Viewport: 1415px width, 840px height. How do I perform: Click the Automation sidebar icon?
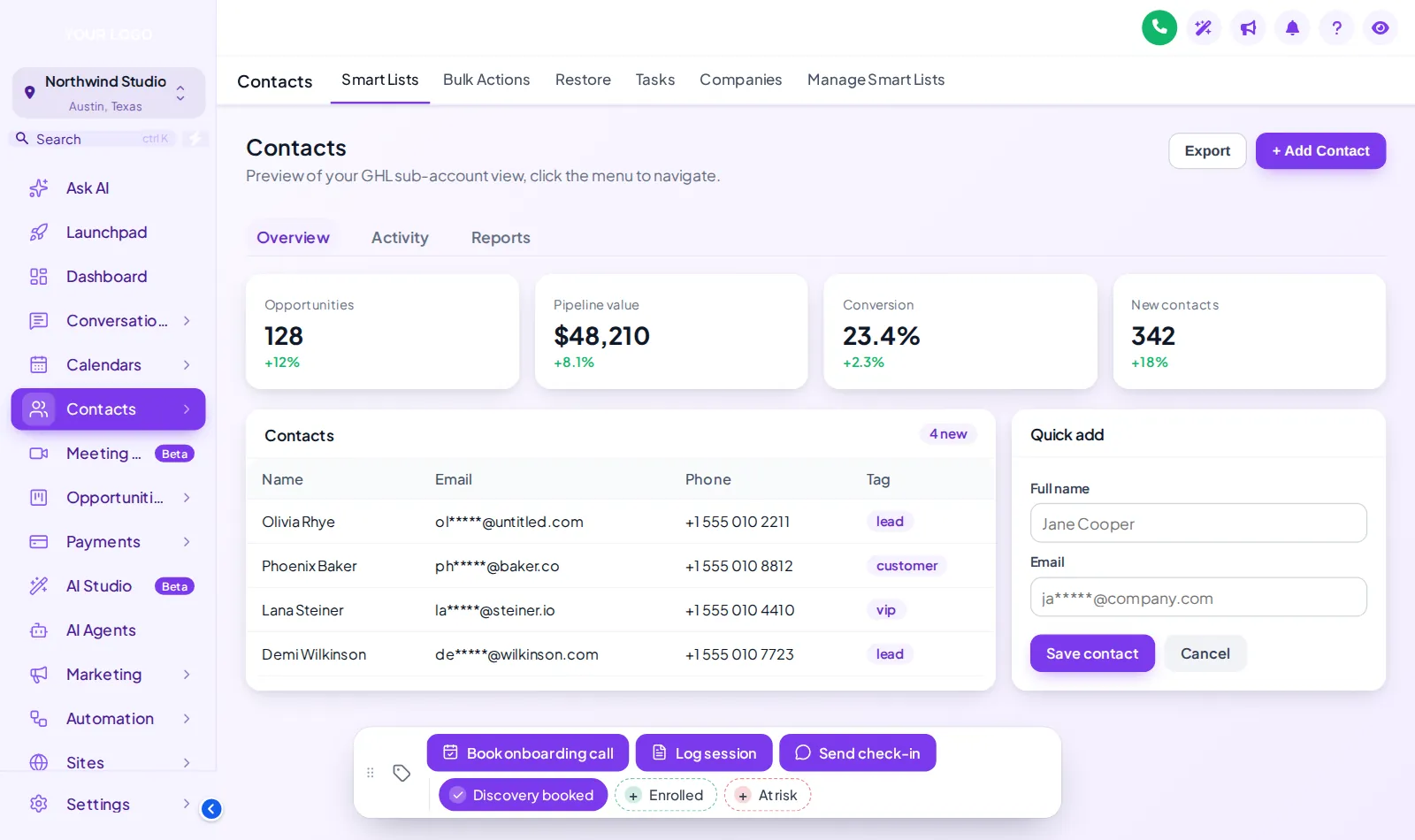(x=39, y=719)
